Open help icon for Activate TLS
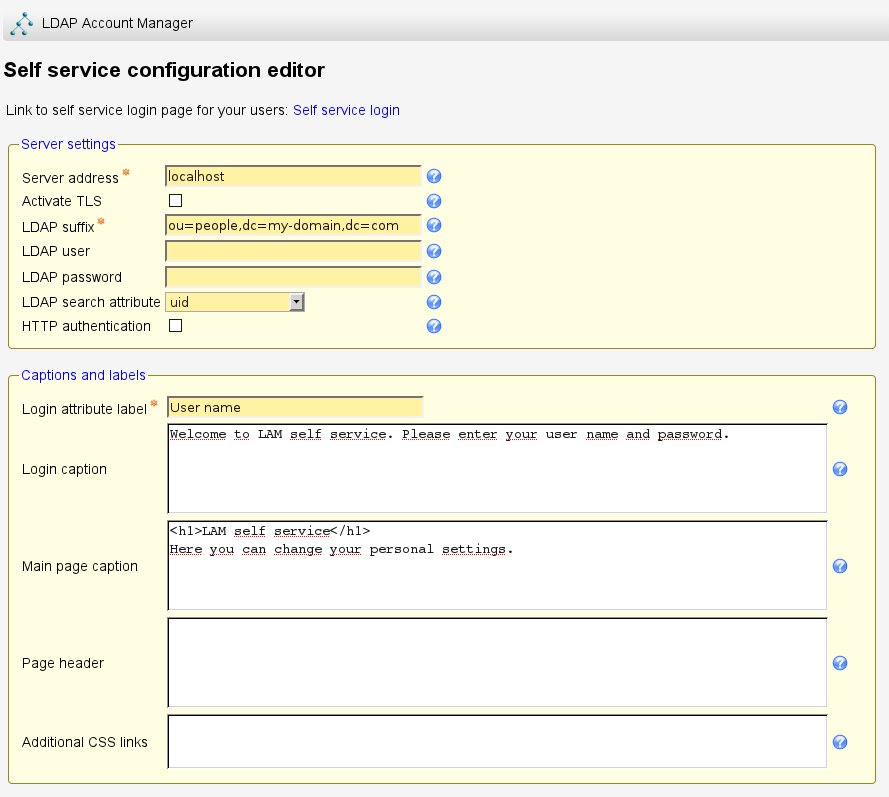Screen dimensions: 889x797 point(434,201)
